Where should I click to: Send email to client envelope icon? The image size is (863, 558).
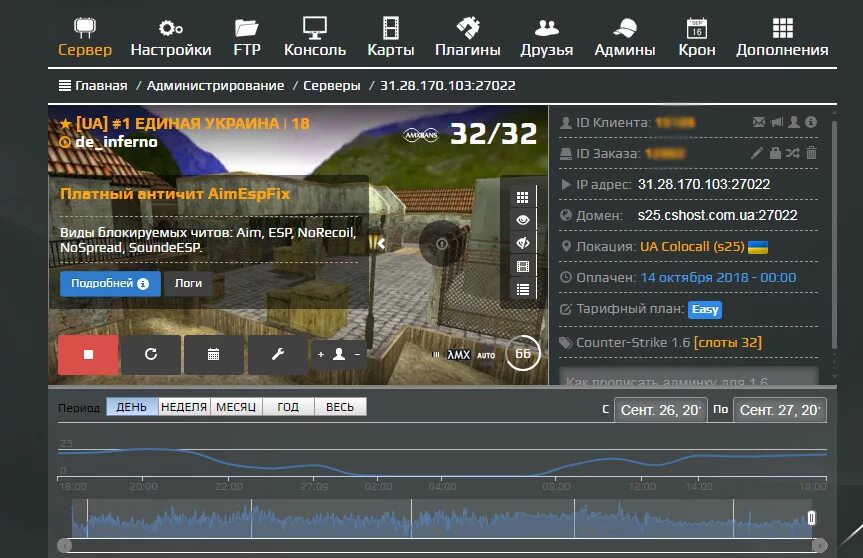click(x=758, y=122)
